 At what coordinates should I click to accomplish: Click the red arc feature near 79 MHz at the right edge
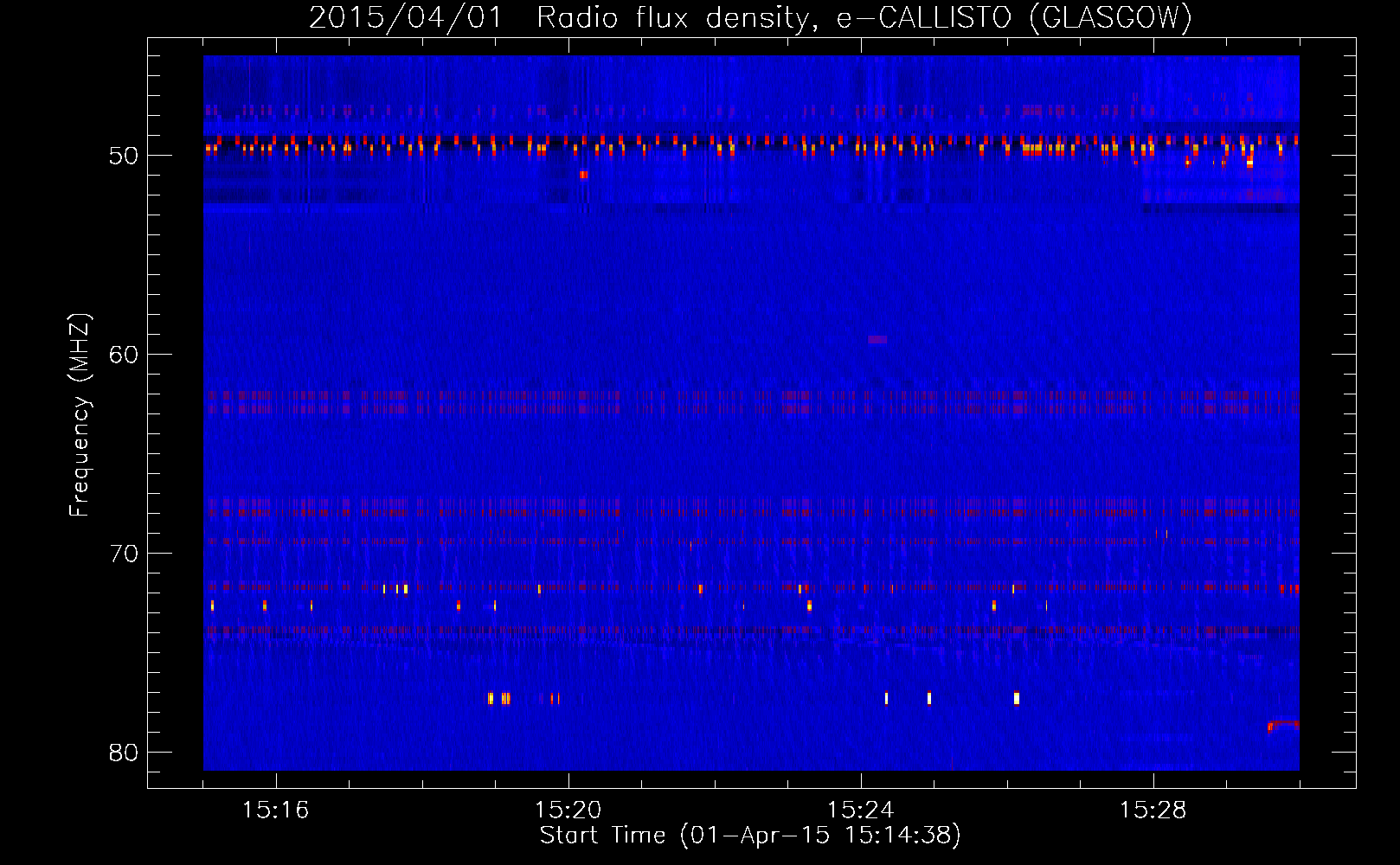click(x=1283, y=725)
